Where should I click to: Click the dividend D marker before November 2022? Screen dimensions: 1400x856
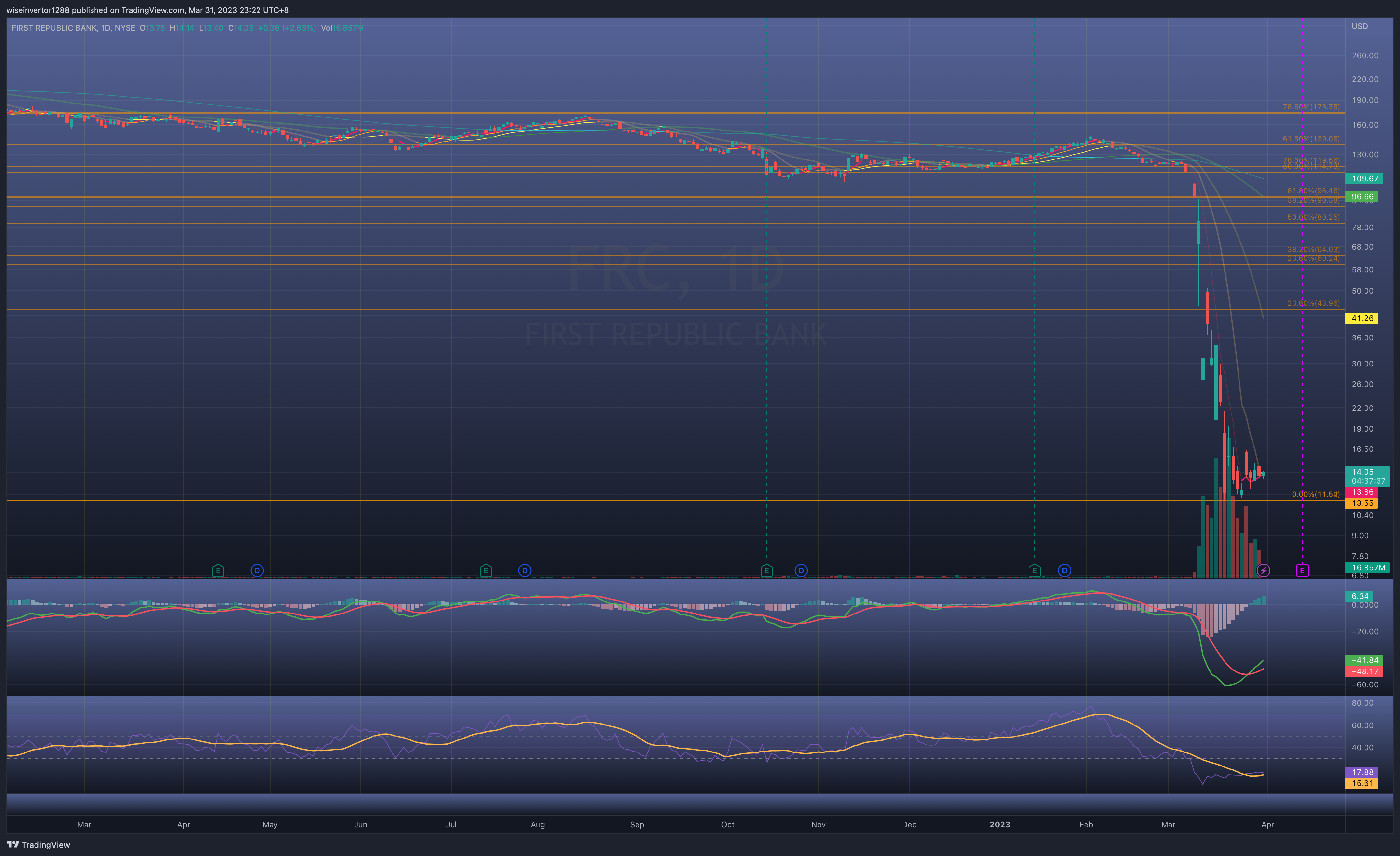click(x=801, y=570)
